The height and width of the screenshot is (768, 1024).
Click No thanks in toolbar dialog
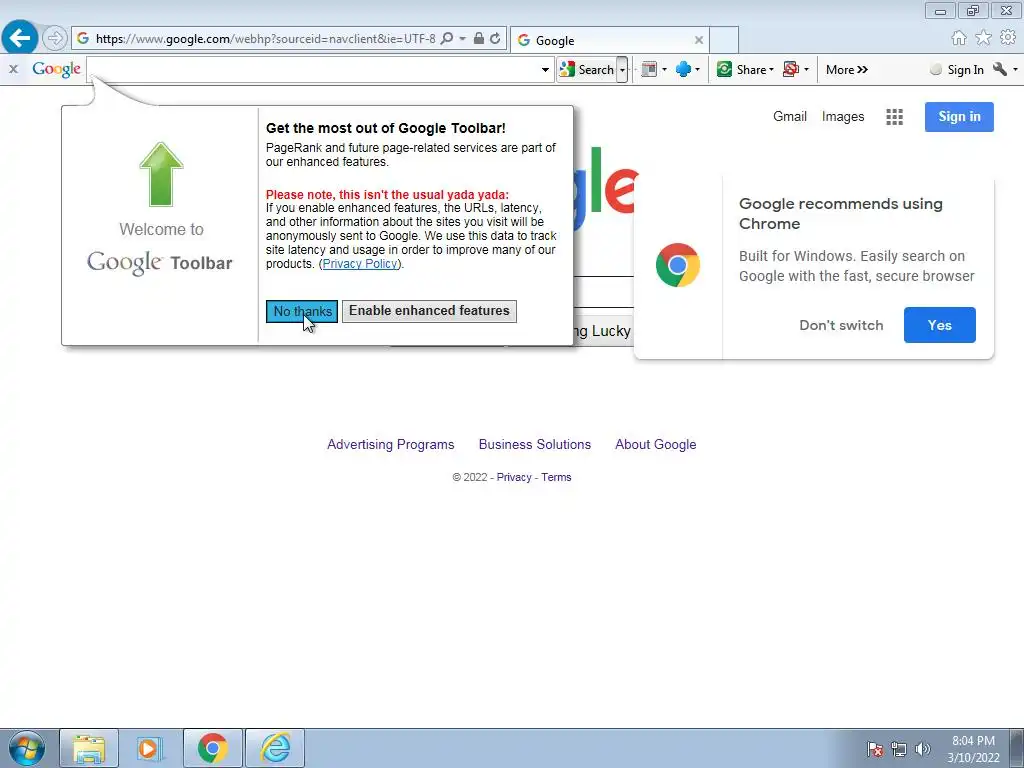pos(302,312)
